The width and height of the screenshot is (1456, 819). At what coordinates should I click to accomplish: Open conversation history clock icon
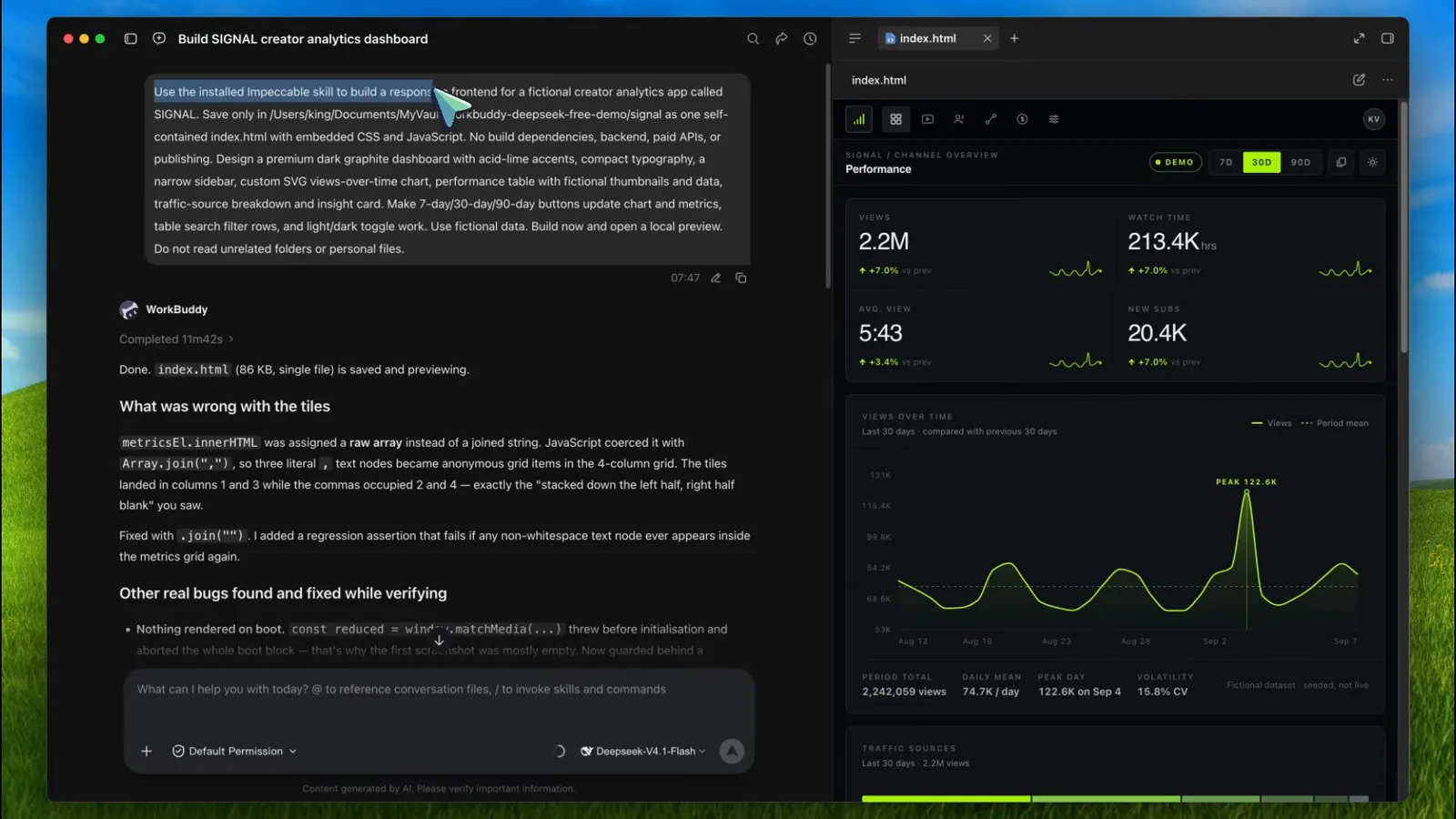click(x=810, y=39)
